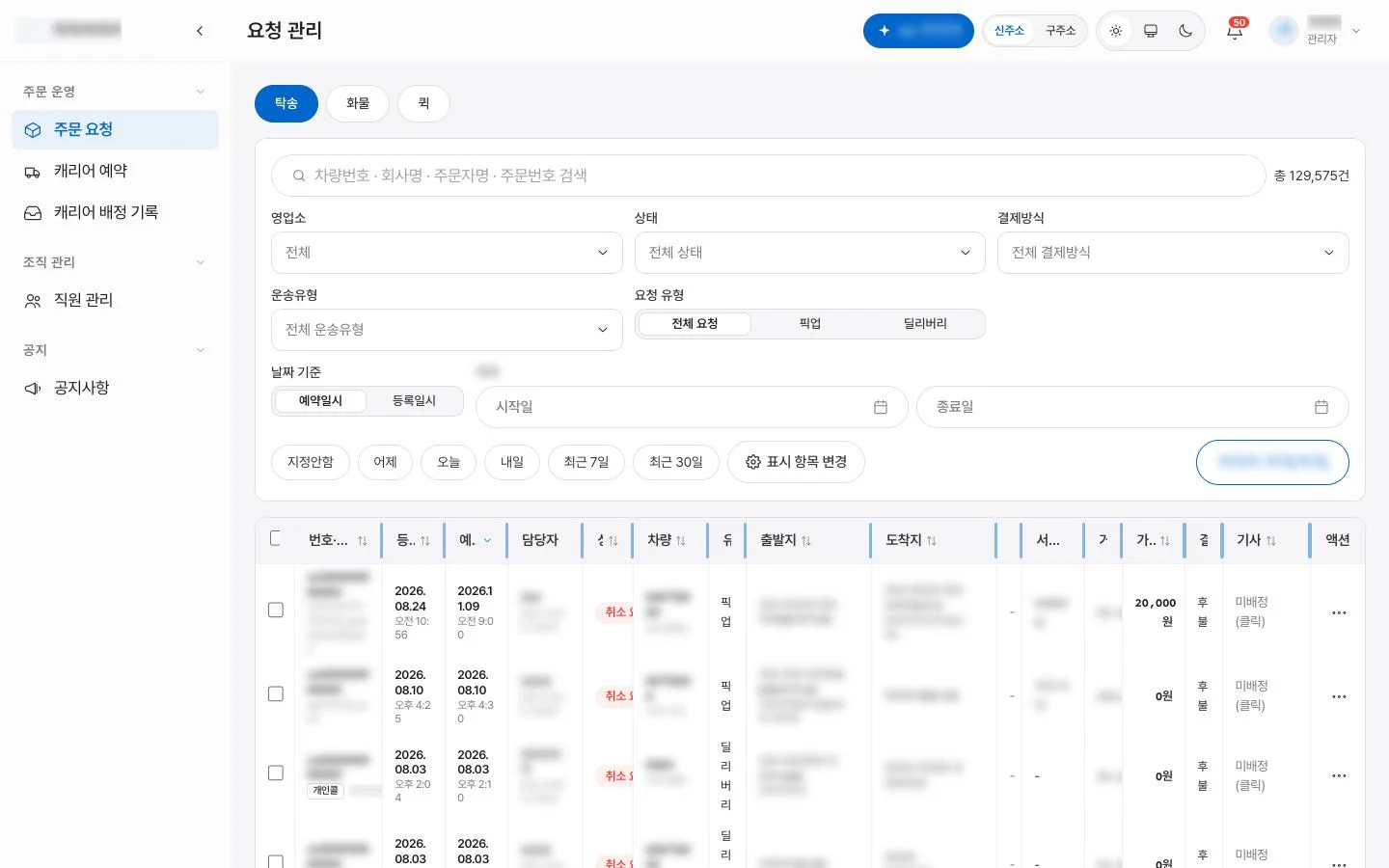Open actions menu for 2026.08.10 row
The height and width of the screenshot is (868, 1389).
coord(1339,696)
